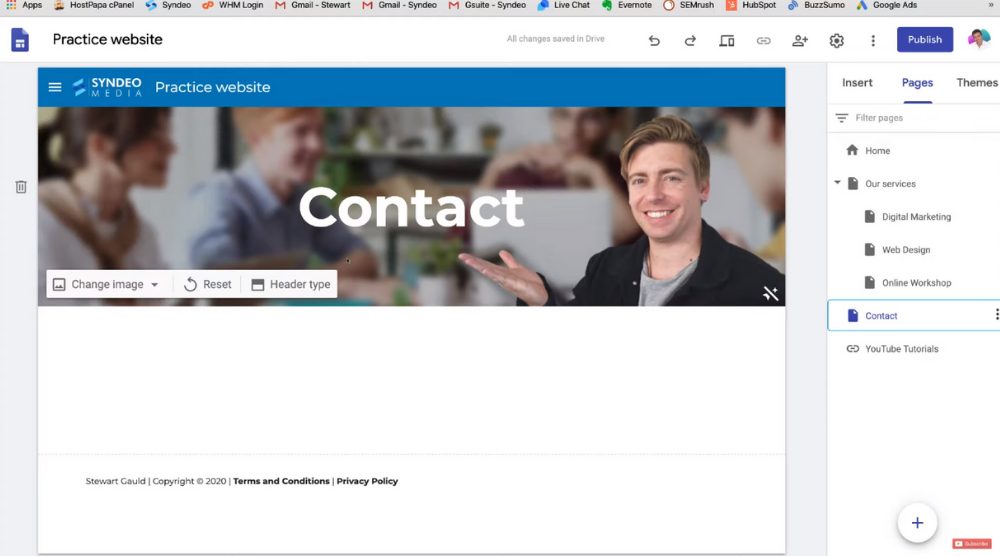Image resolution: width=1000 pixels, height=556 pixels.
Task: Open the Terms and Conditions link
Action: point(281,481)
